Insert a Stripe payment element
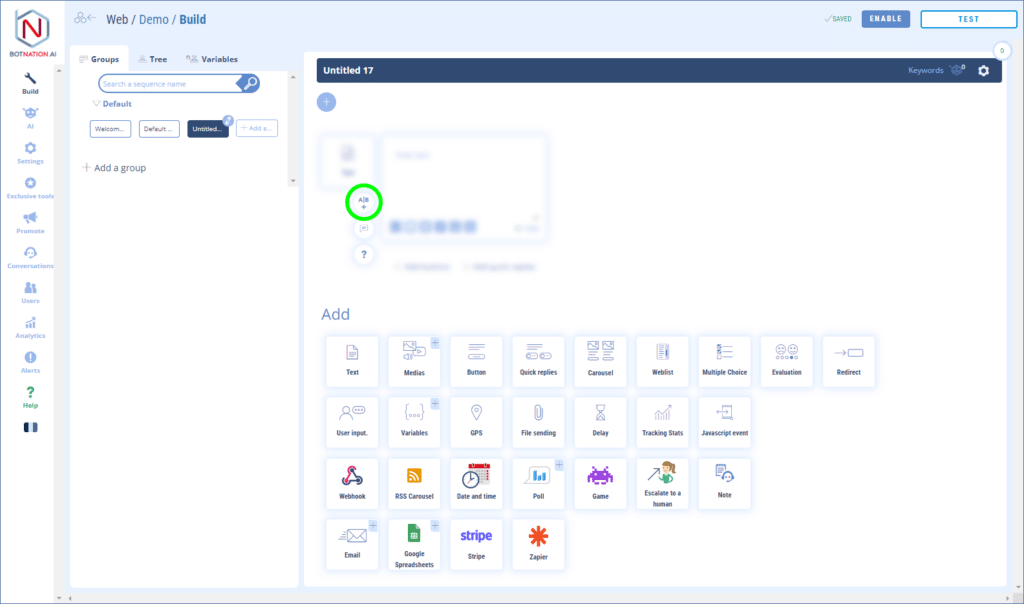Viewport: 1024px width, 604px height. pos(476,544)
